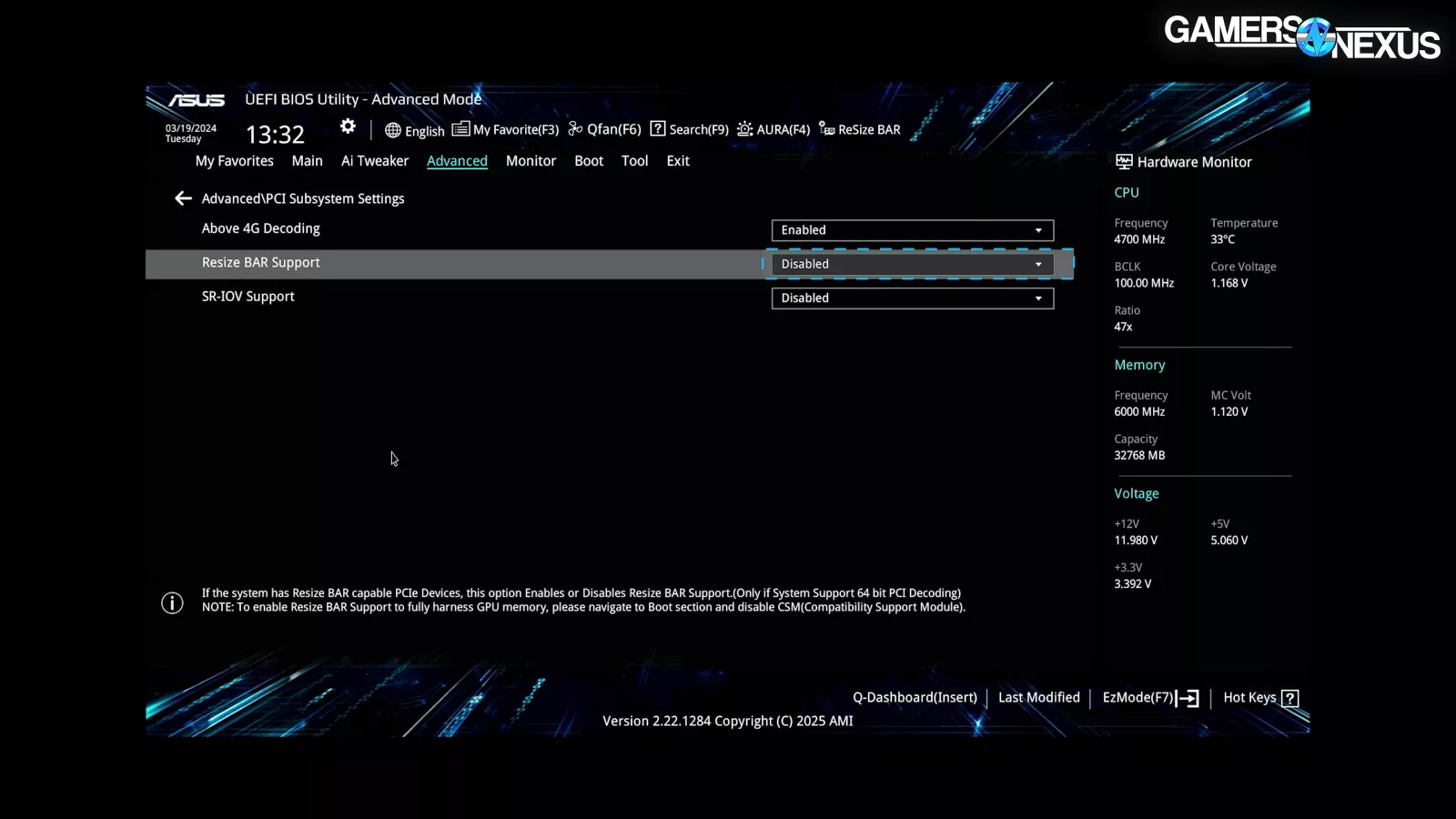This screenshot has width=1456, height=819.
Task: Expand SR-IOV Support dropdown arrow
Action: coord(1038,298)
